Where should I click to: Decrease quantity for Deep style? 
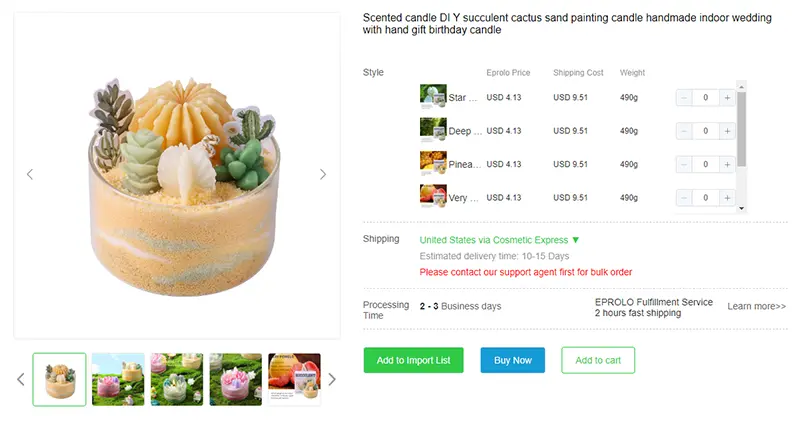(x=684, y=131)
